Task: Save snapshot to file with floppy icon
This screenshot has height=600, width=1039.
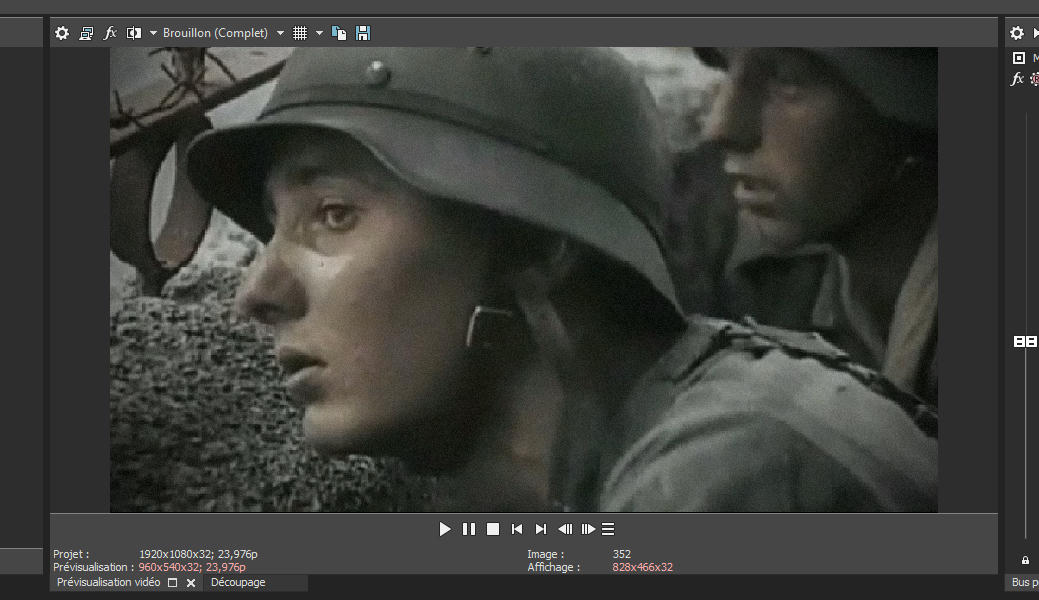Action: (x=363, y=33)
